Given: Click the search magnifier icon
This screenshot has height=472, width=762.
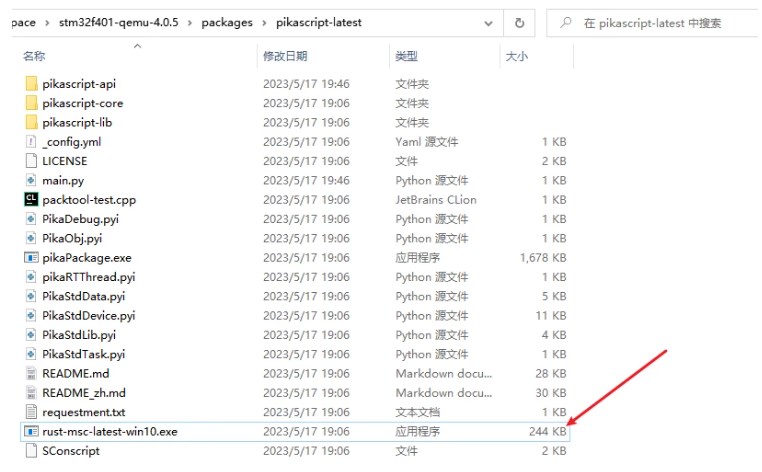Looking at the screenshot, I should click(566, 22).
